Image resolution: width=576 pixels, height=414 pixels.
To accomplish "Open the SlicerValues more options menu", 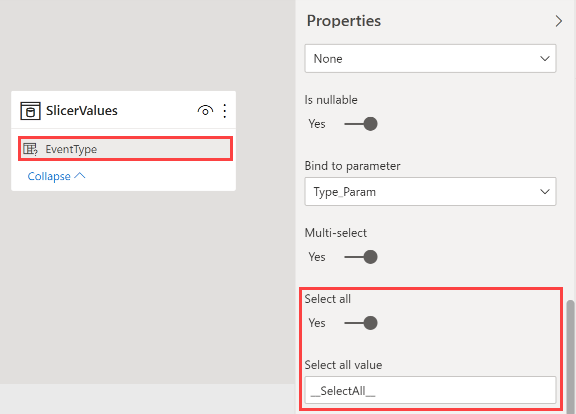I will pos(224,111).
